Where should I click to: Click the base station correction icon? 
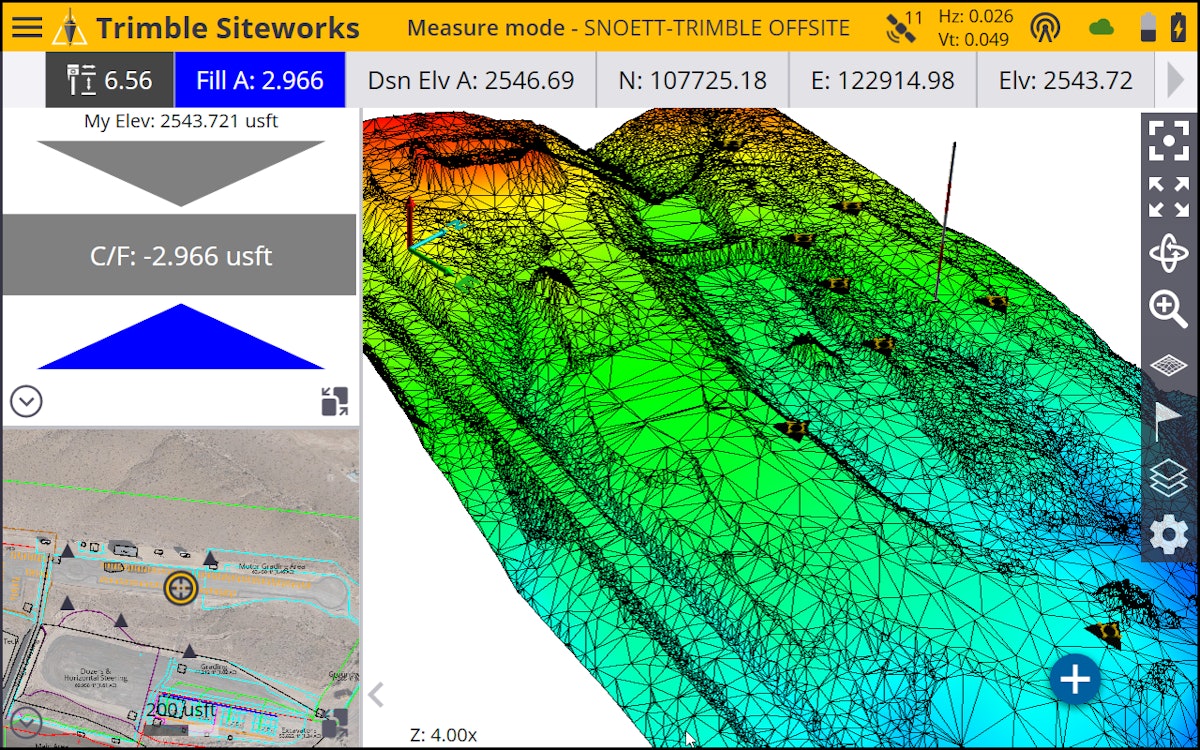[1046, 27]
